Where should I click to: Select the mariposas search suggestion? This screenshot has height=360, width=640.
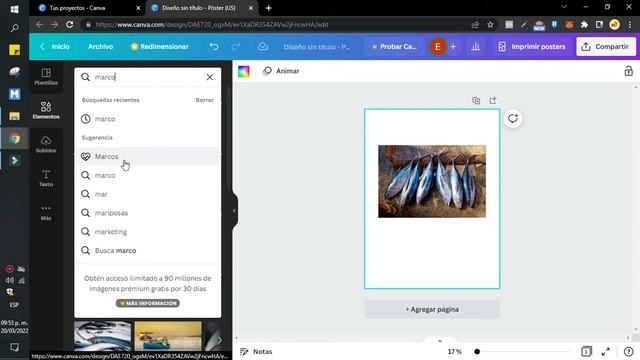tap(148, 213)
